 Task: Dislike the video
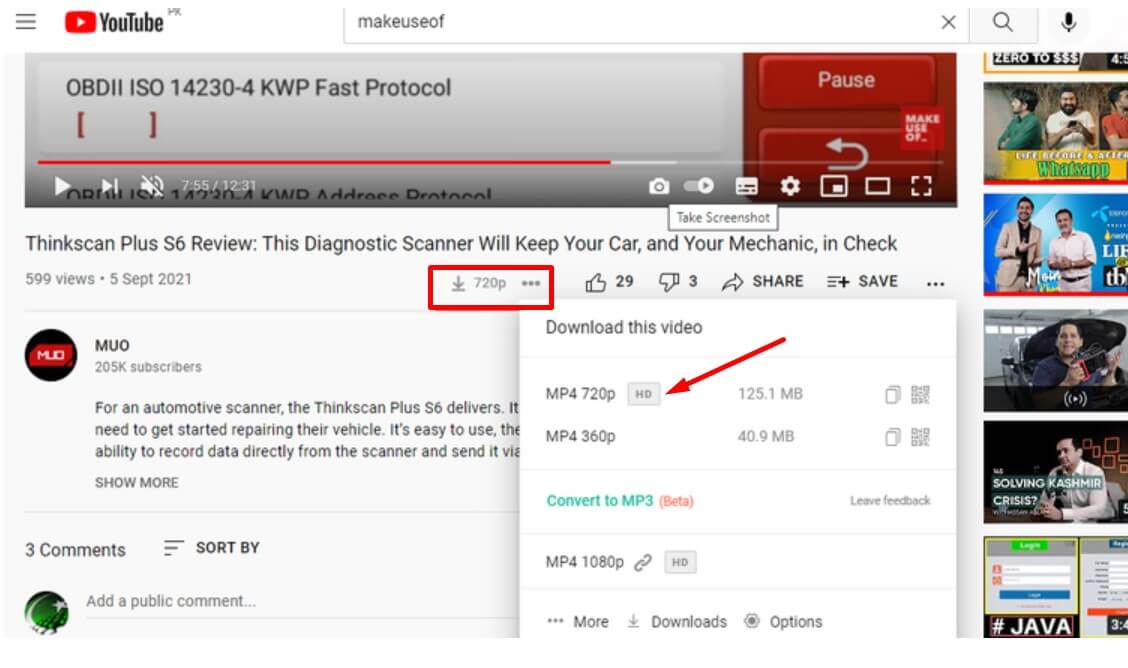678,282
